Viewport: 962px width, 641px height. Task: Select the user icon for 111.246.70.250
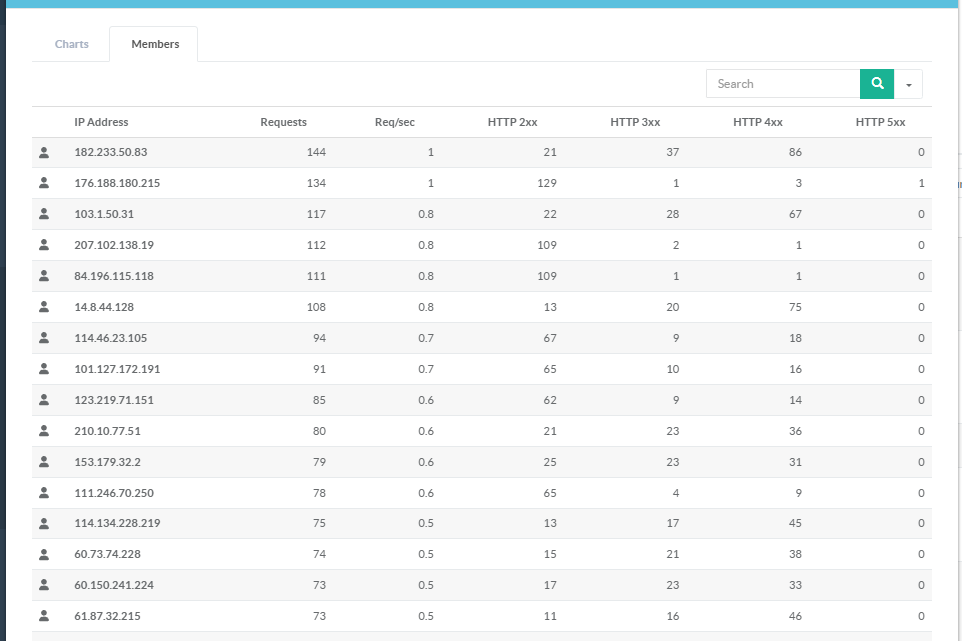44,494
